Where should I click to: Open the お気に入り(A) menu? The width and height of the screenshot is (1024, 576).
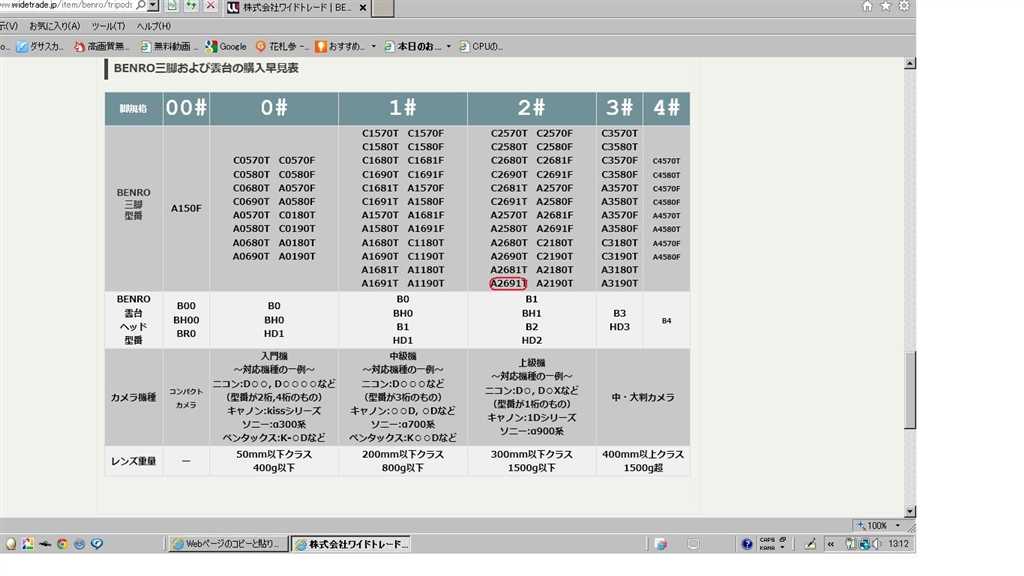54,26
